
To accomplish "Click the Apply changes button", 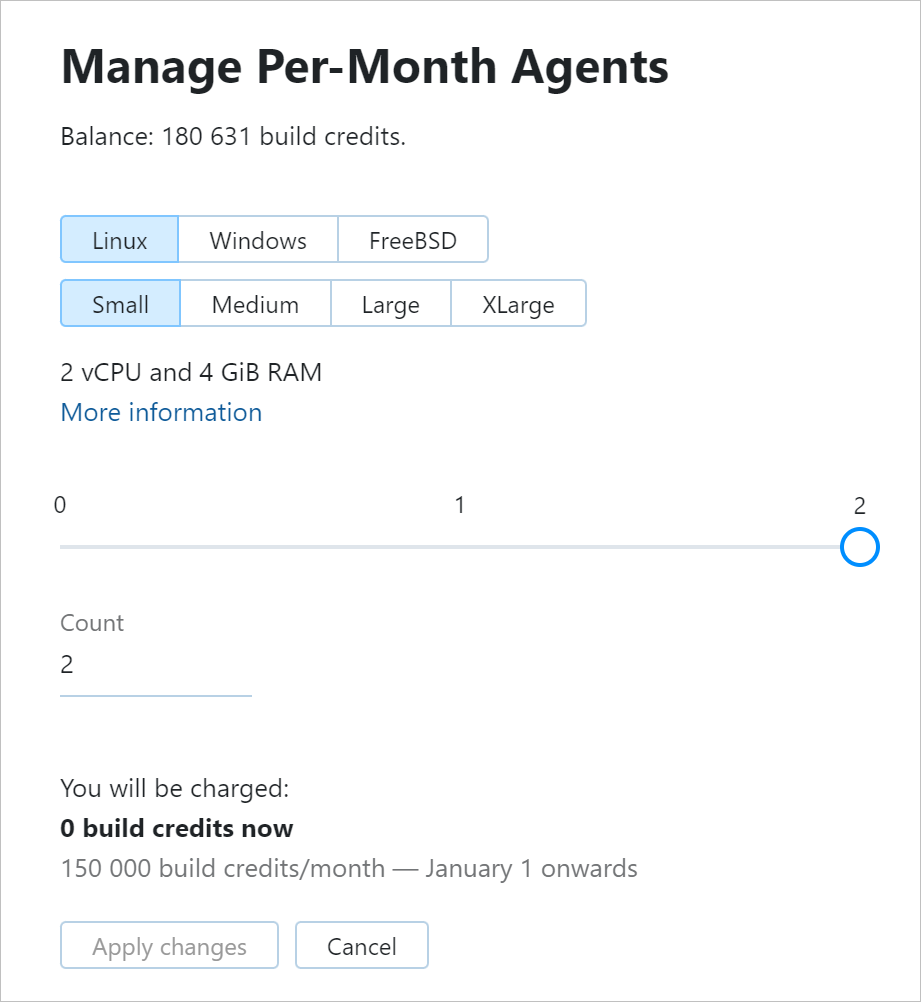I will coord(168,945).
